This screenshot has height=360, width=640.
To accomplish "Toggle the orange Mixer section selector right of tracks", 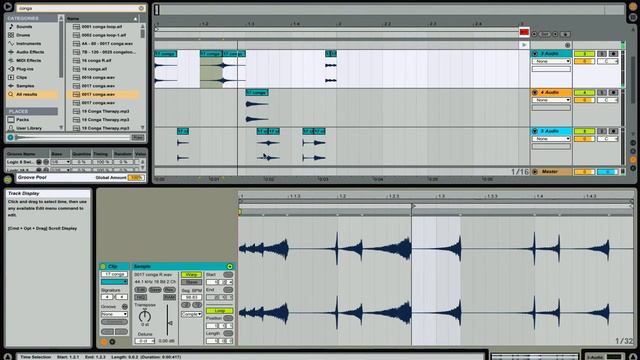I will coord(633,160).
